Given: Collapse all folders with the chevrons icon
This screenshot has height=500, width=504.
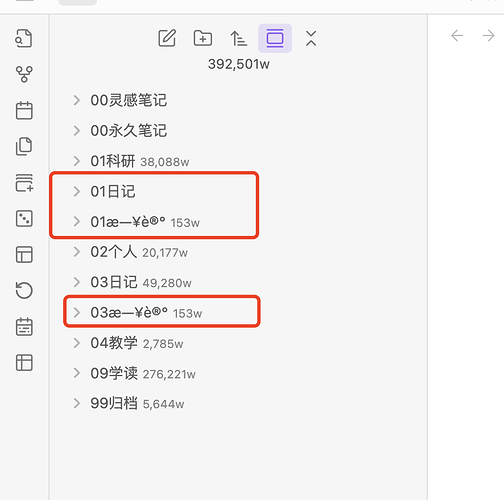Looking at the screenshot, I should [x=311, y=38].
